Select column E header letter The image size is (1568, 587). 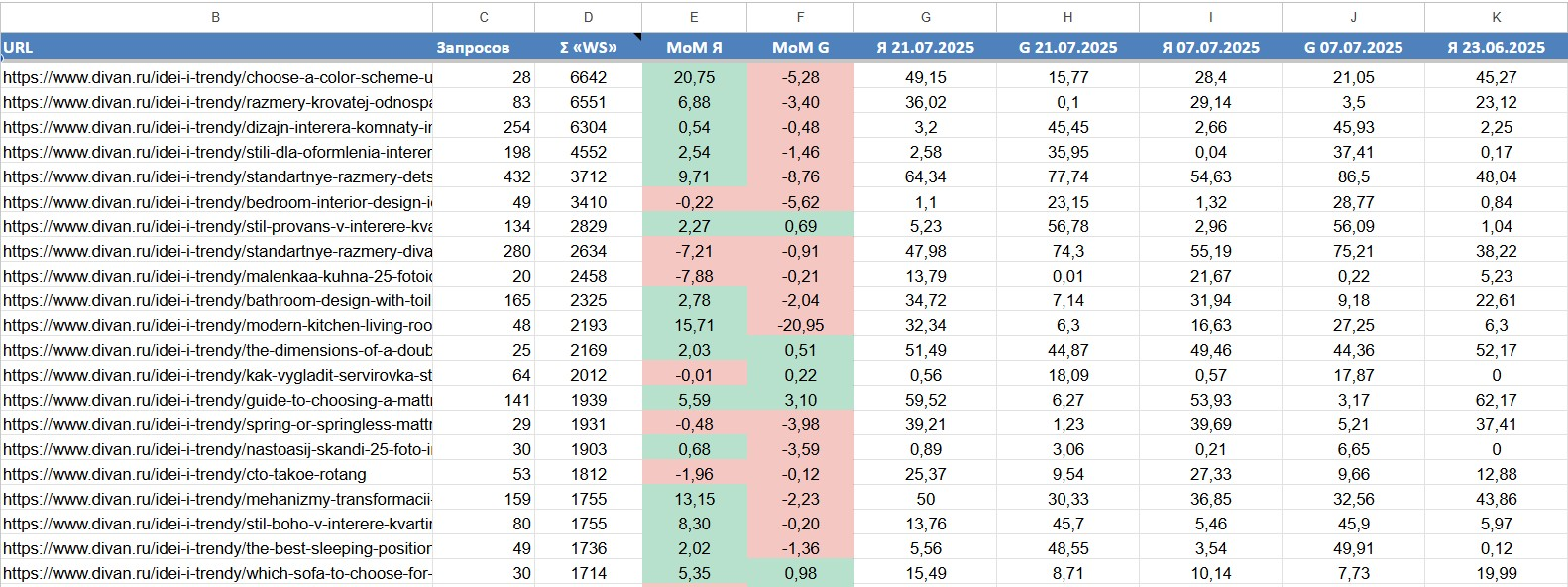point(694,17)
